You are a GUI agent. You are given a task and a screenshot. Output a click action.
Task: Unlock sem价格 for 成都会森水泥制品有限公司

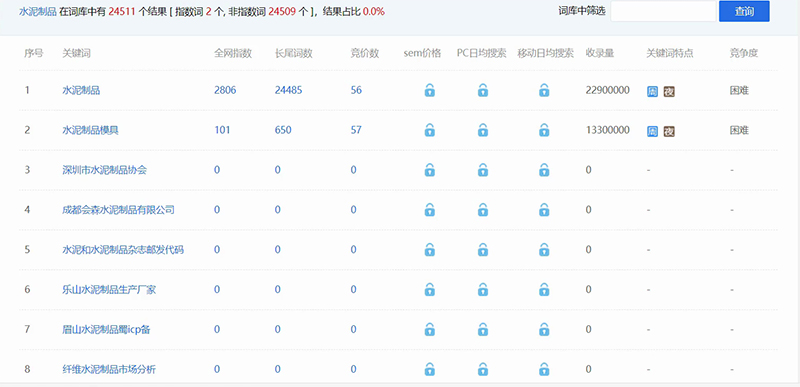tap(430, 210)
